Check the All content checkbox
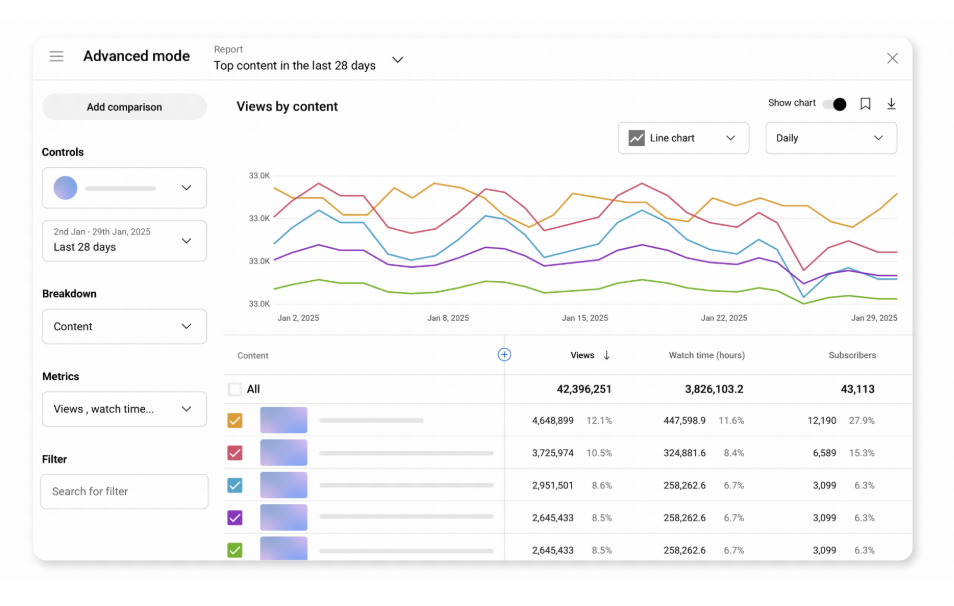The image size is (954, 606). click(235, 389)
